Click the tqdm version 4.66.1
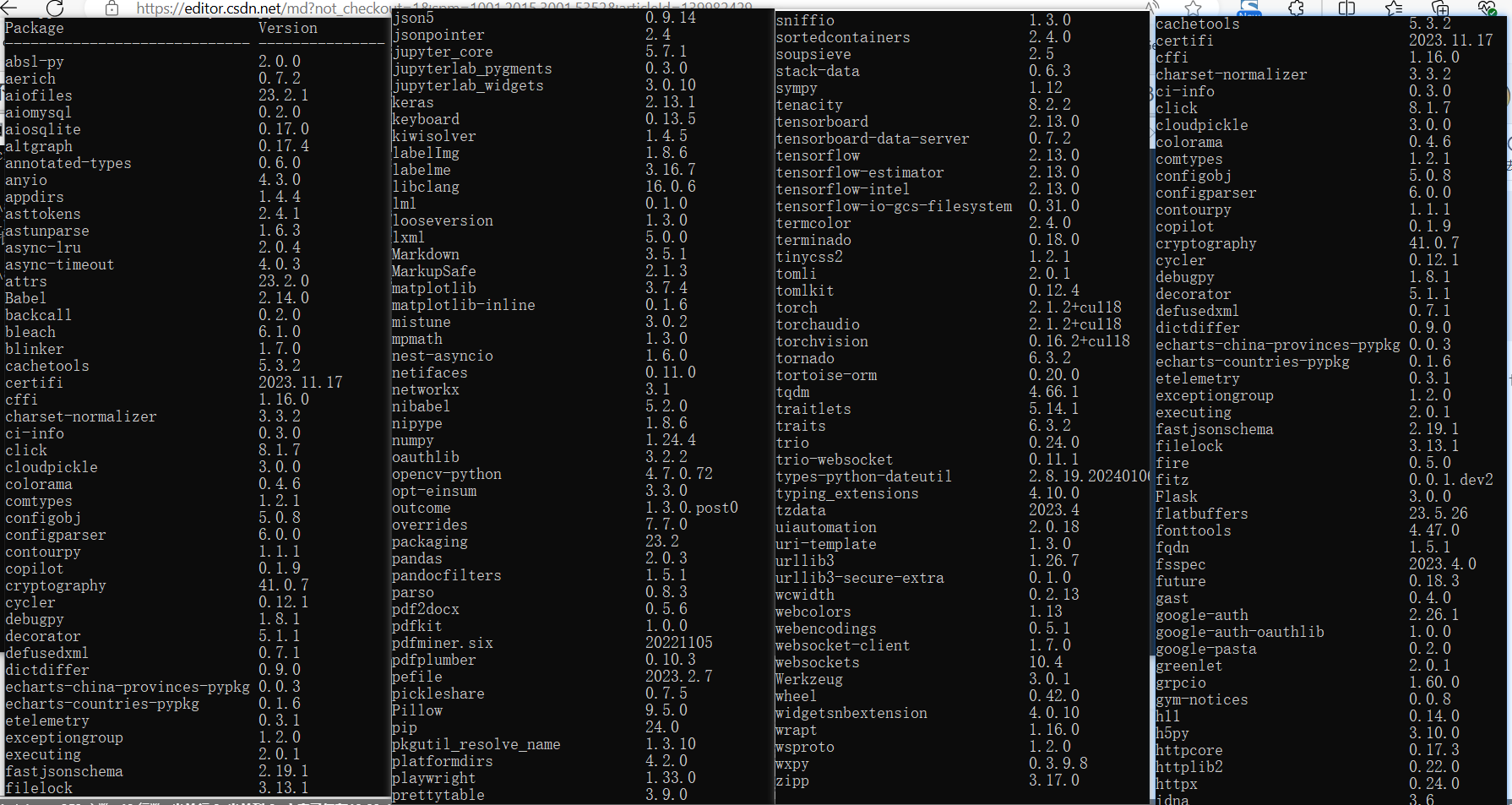The image size is (1512, 805). (x=1054, y=392)
